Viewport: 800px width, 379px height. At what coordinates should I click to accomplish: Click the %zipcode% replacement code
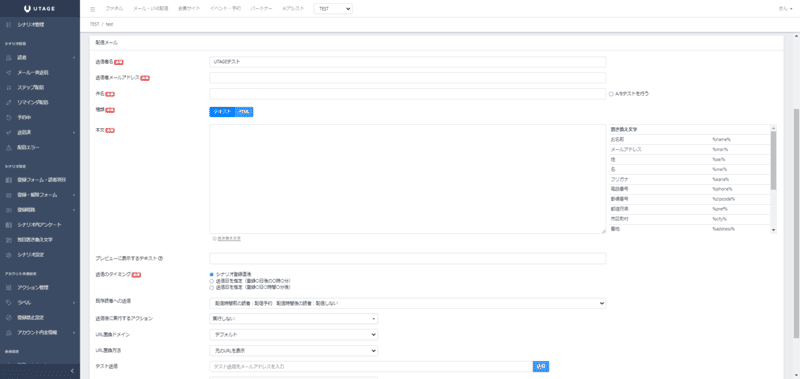(723, 199)
